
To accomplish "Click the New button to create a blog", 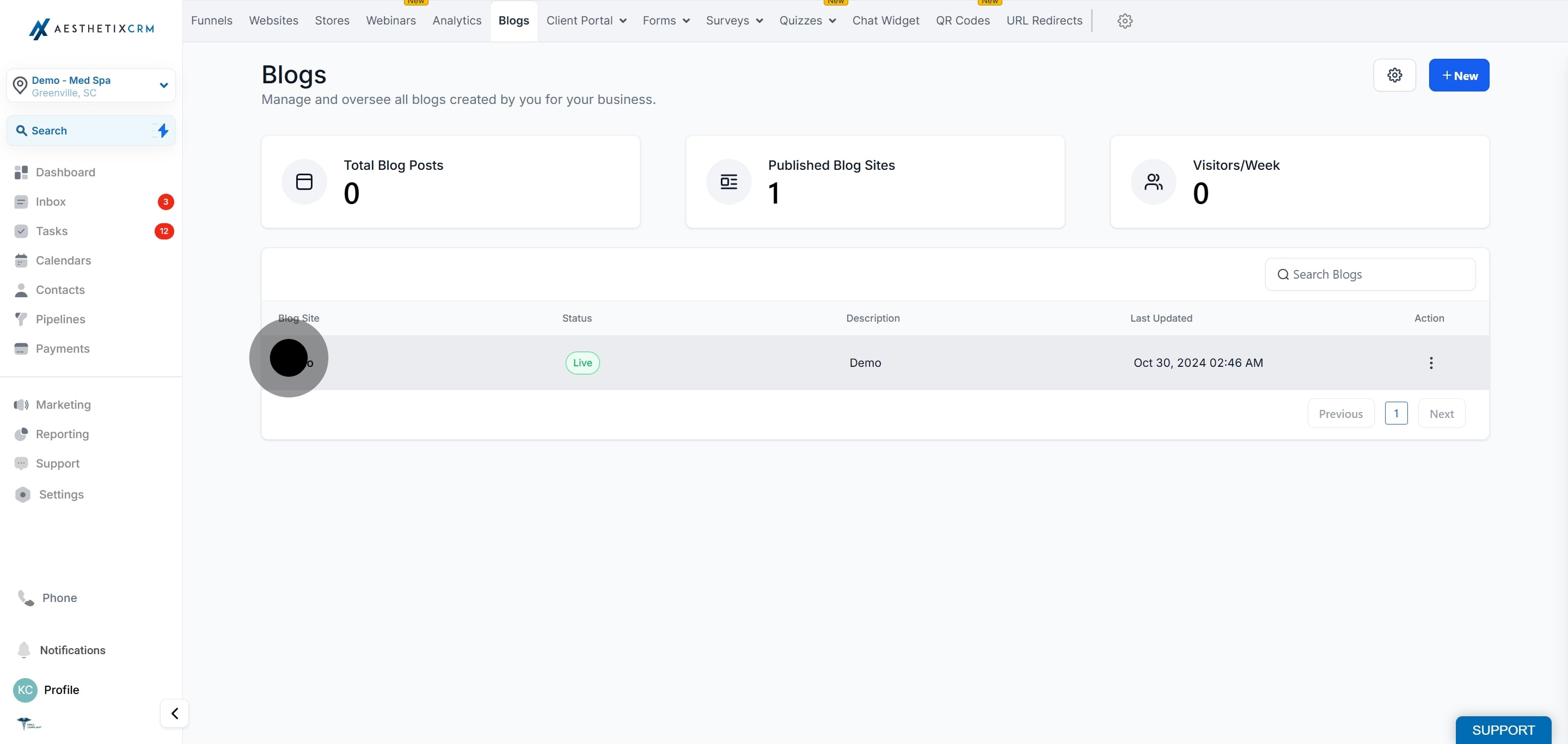I will coord(1459,75).
